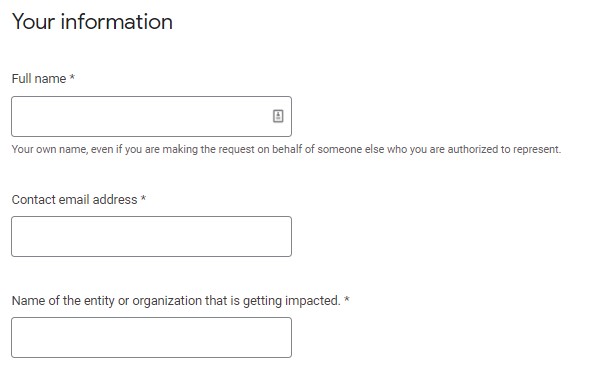Viewport: 596px width, 372px height.
Task: Focus the impacted entity or organization name field
Action: (151, 337)
